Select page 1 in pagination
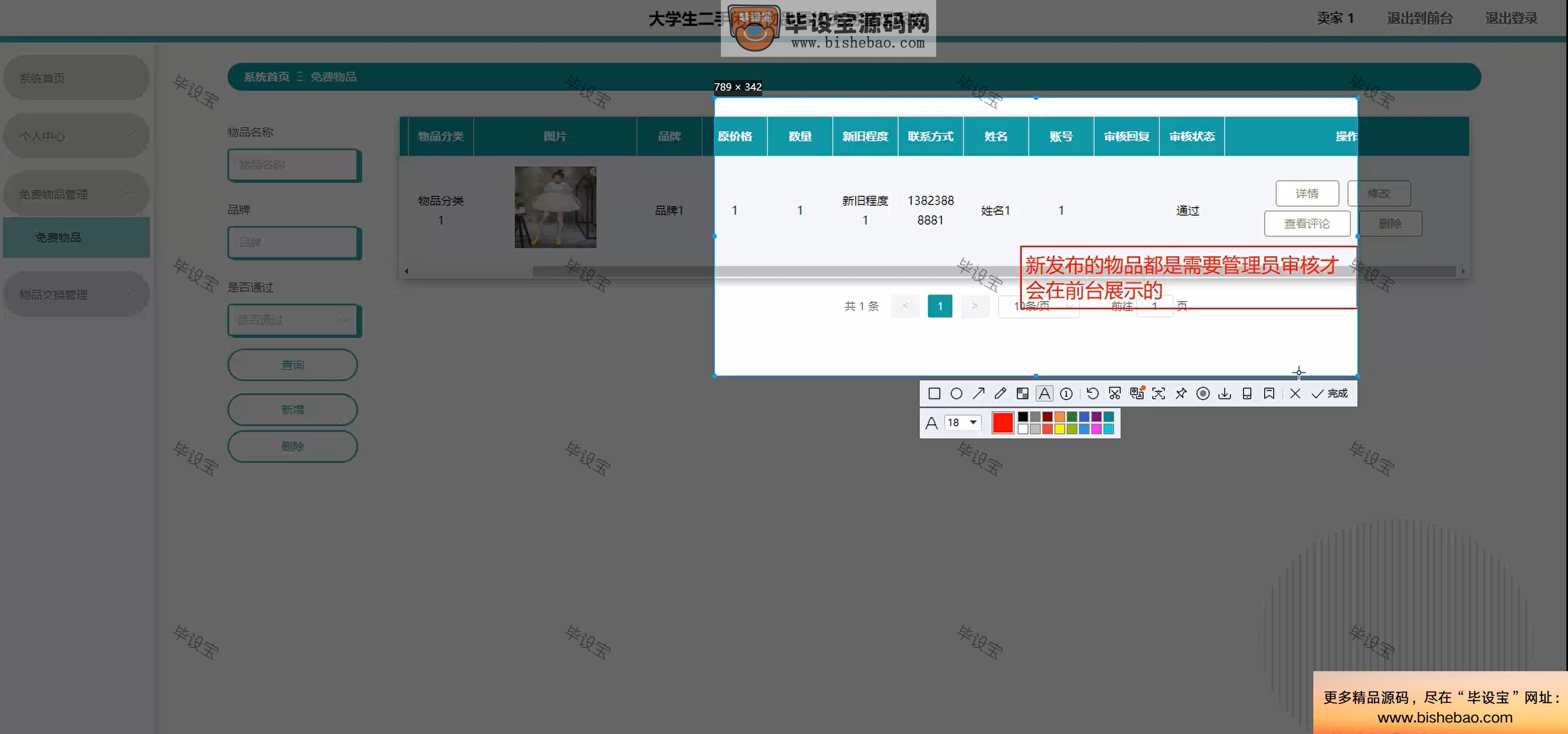Viewport: 1568px width, 734px height. click(940, 306)
